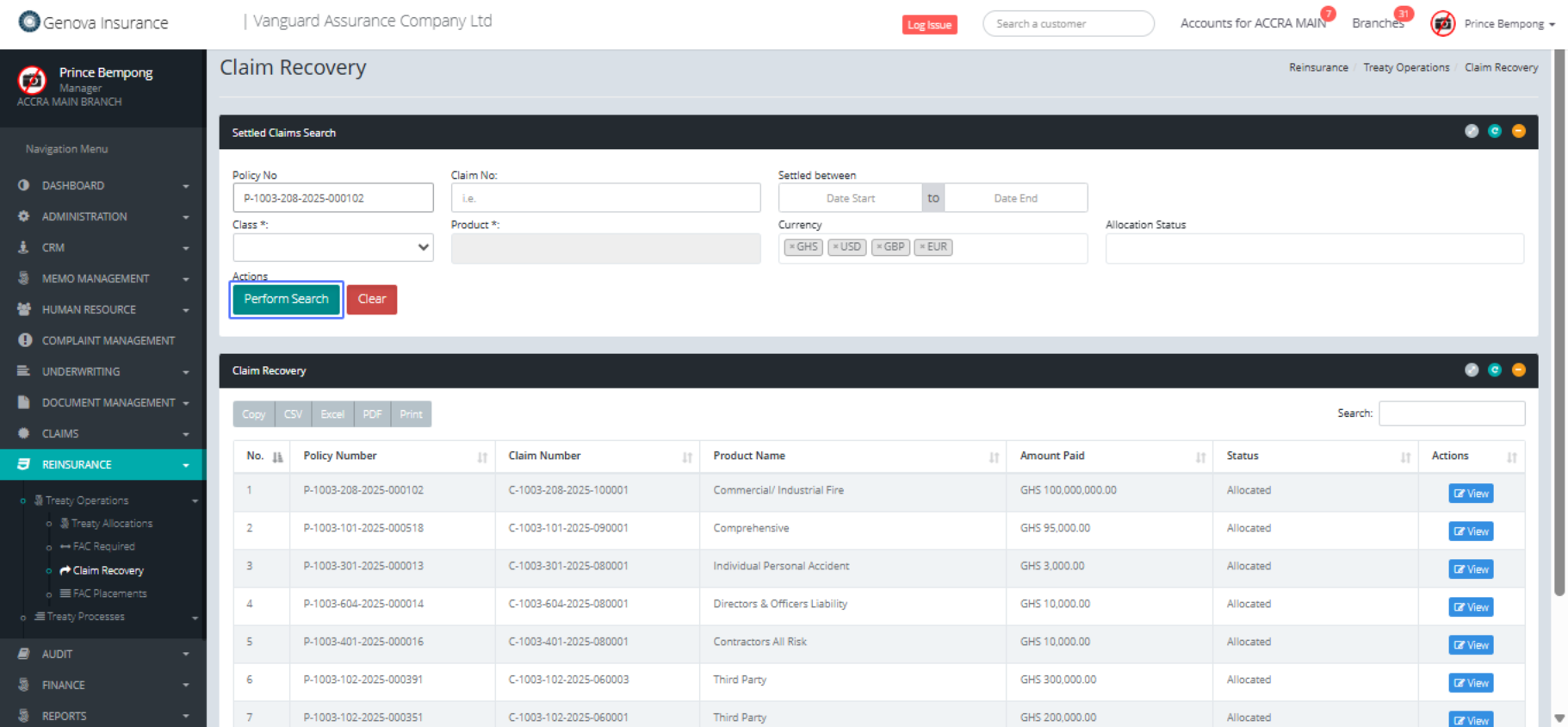Sort table by No. column icon
The image size is (1568, 727).
tap(277, 457)
